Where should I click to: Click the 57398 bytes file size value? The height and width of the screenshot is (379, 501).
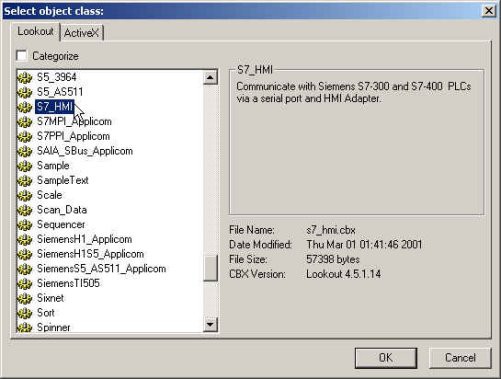point(333,259)
